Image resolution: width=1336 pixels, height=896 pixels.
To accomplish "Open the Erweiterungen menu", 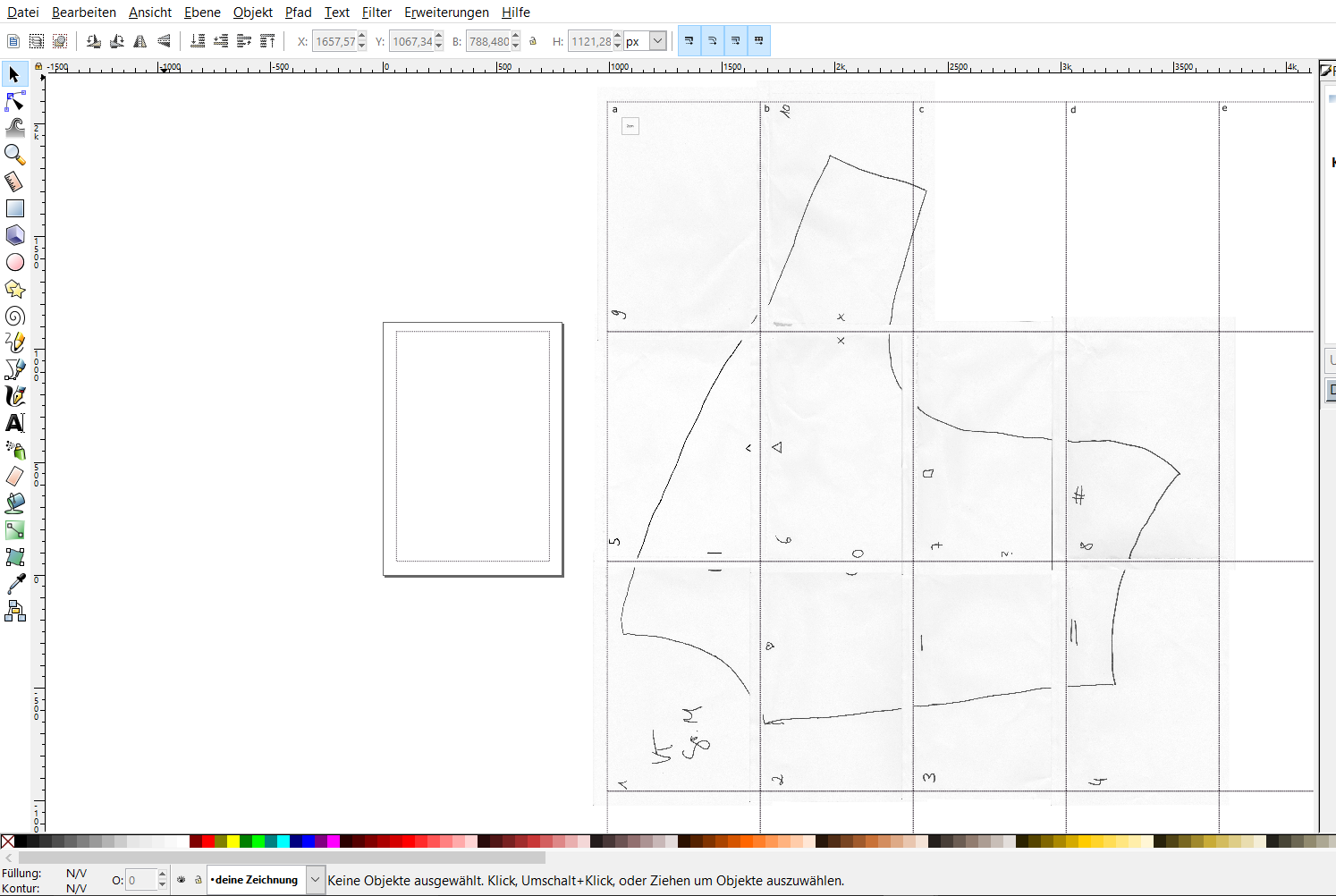I will 446,13.
